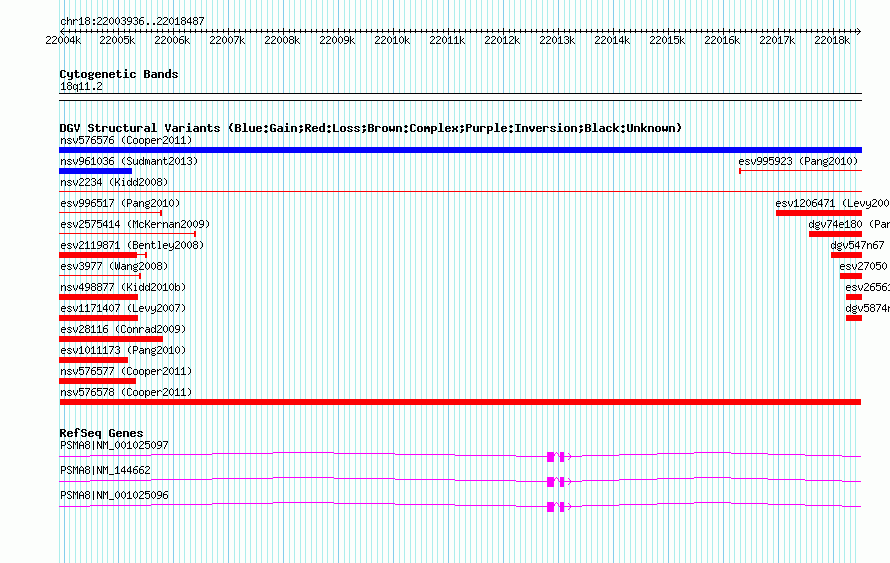Click the esv1011173 (Pang2010) label
This screenshot has height=563, width=890.
[123, 350]
